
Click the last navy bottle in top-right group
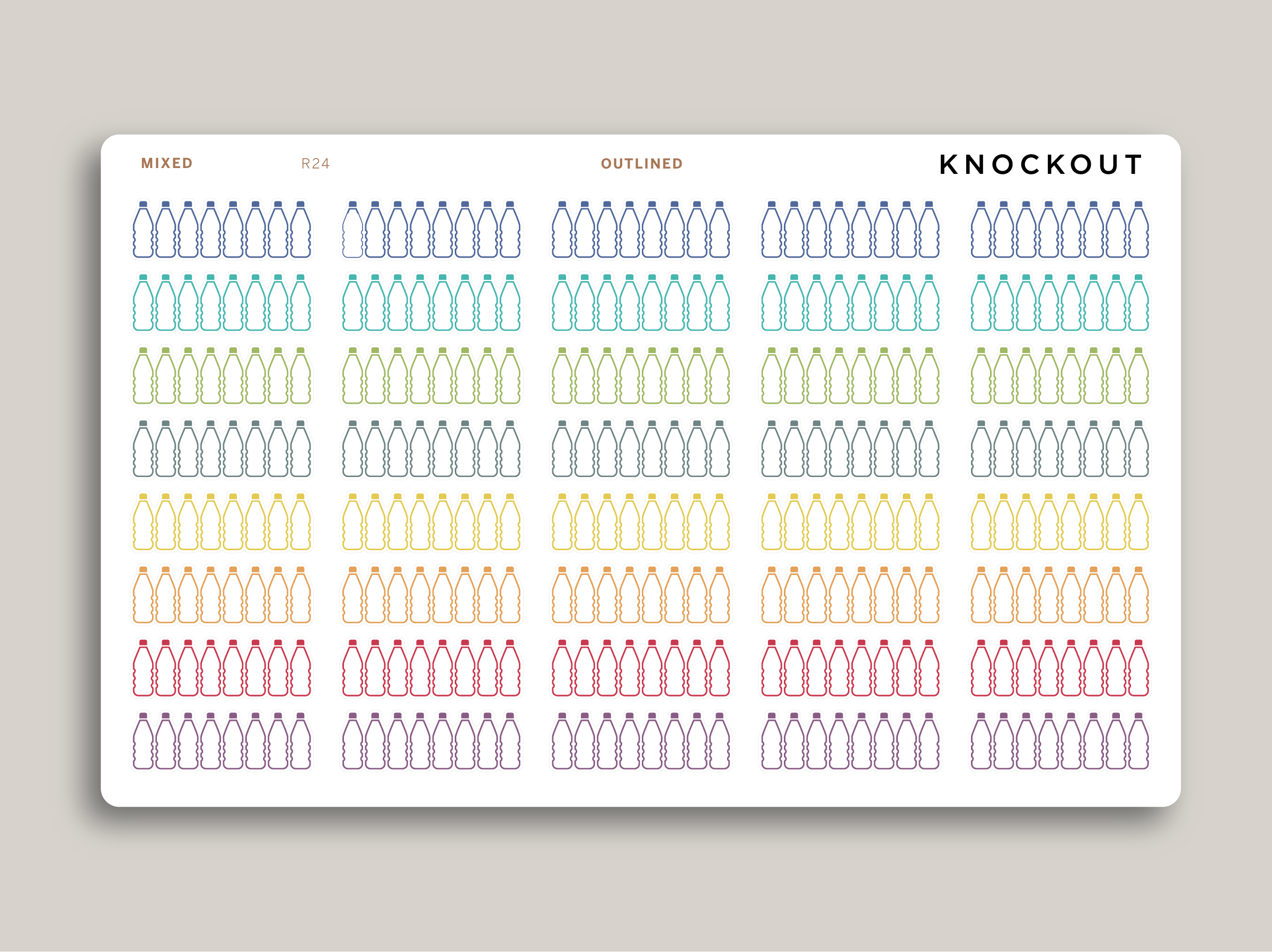1138,230
